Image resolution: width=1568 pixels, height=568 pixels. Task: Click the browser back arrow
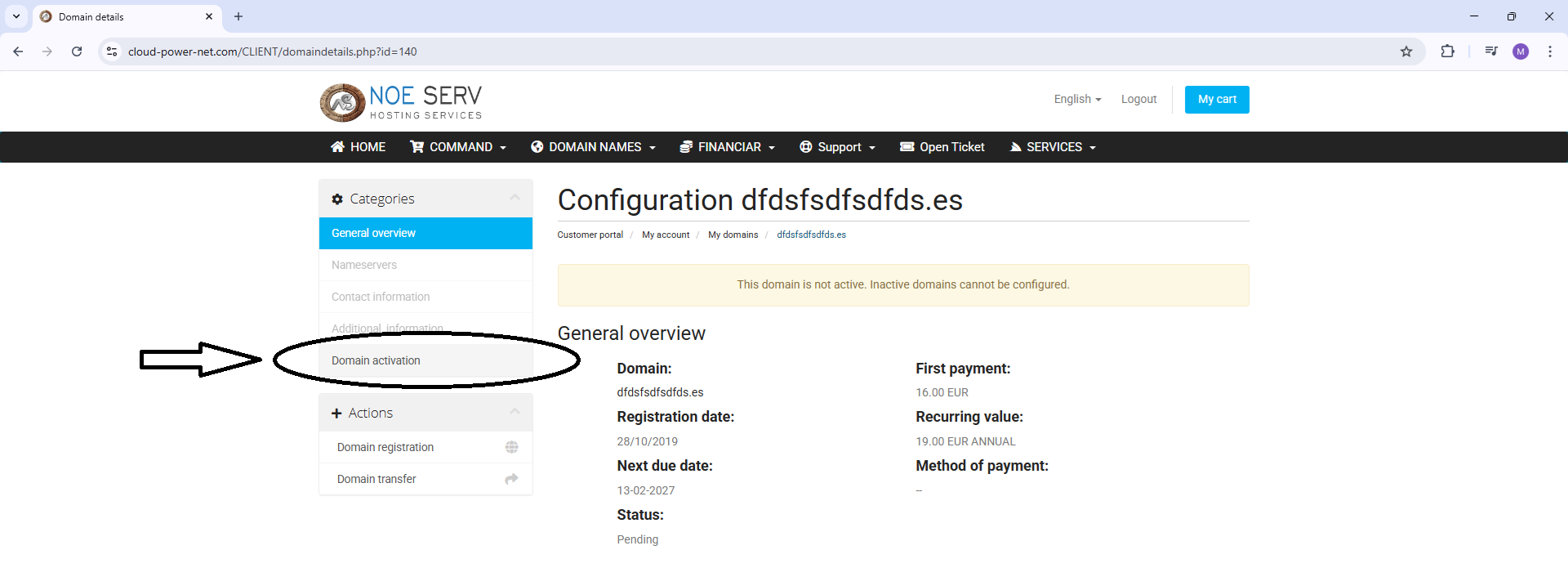(18, 51)
